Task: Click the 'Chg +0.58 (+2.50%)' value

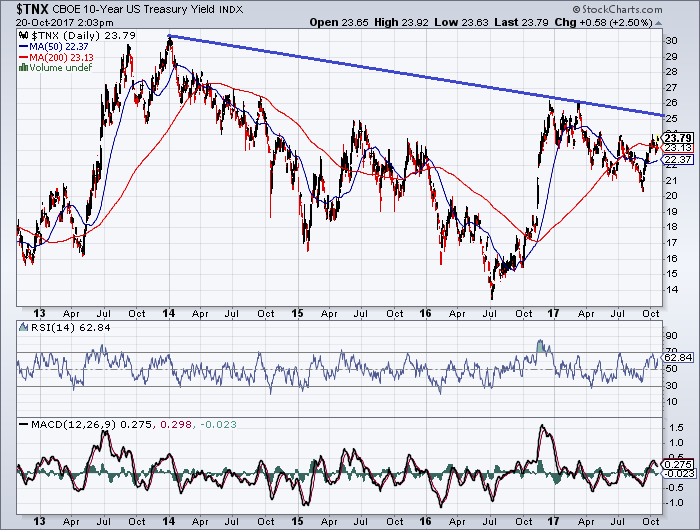Action: (604, 22)
